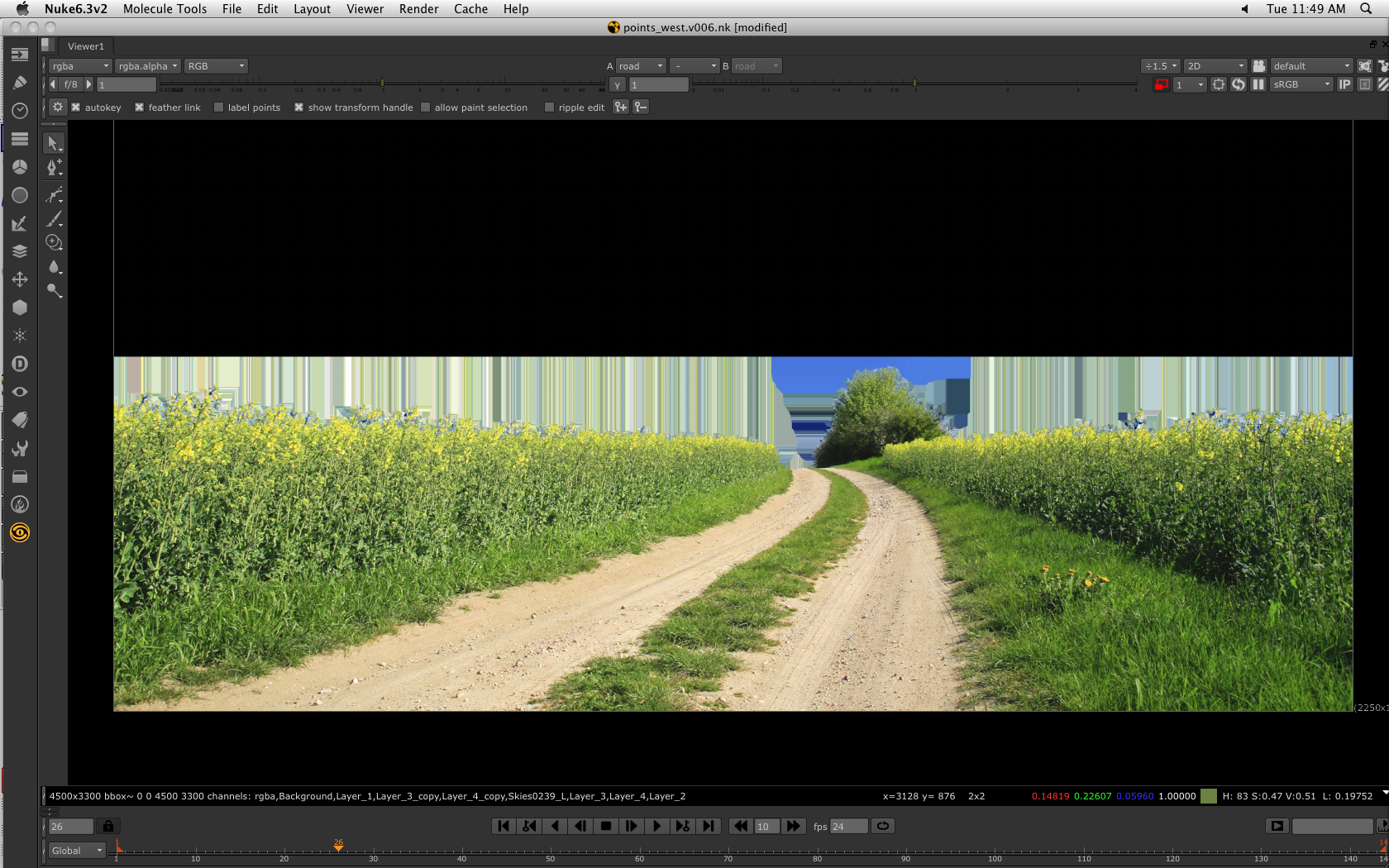The height and width of the screenshot is (868, 1389).
Task: Enable allow paint selection
Action: click(426, 107)
